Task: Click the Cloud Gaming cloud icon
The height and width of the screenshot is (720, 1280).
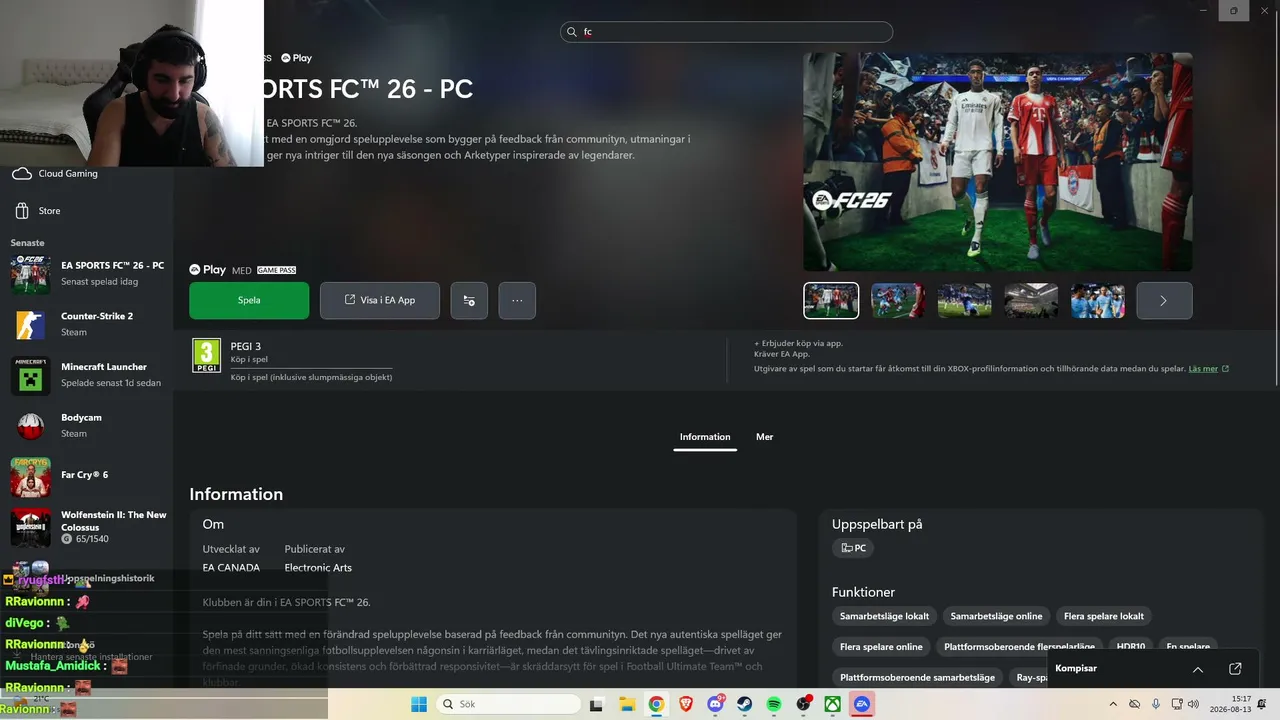Action: click(22, 174)
